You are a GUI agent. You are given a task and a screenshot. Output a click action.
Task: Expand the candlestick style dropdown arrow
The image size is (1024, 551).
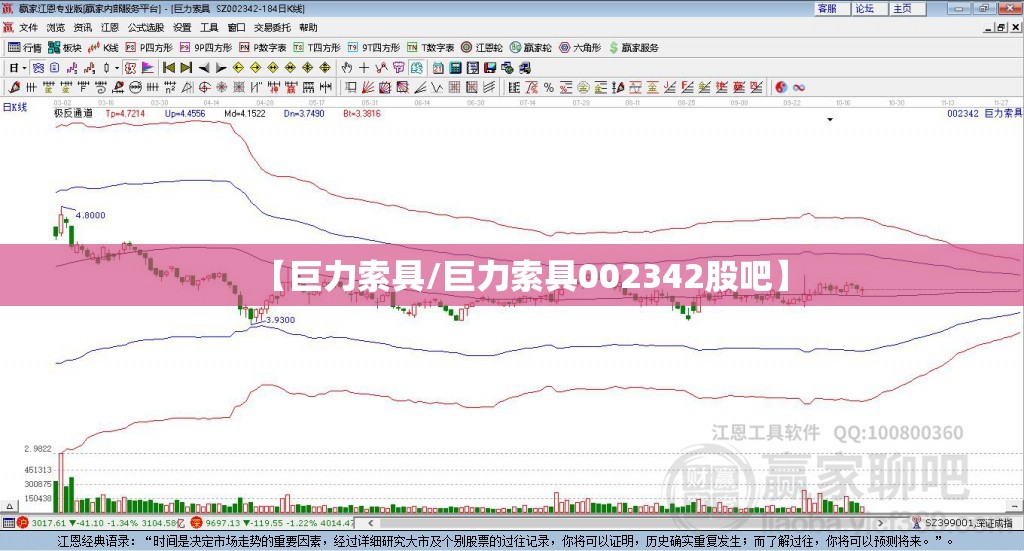117,68
